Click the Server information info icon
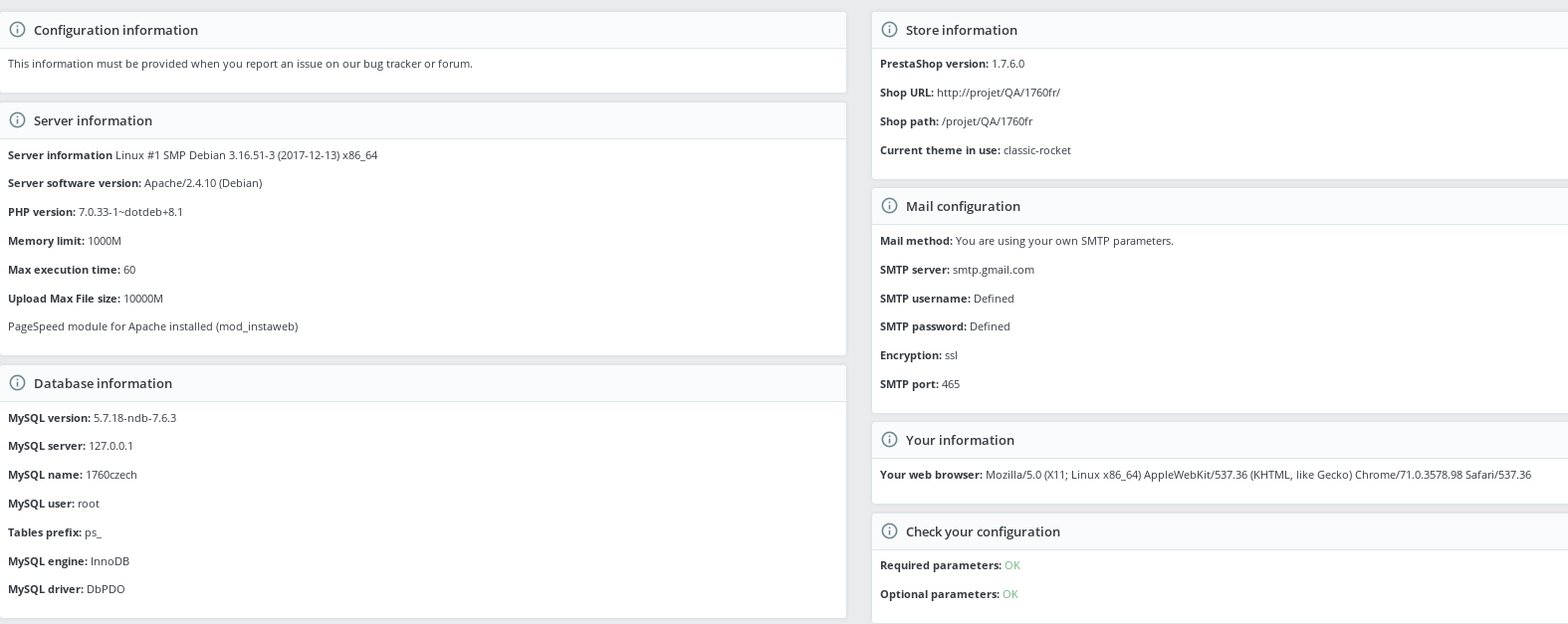 [x=17, y=120]
